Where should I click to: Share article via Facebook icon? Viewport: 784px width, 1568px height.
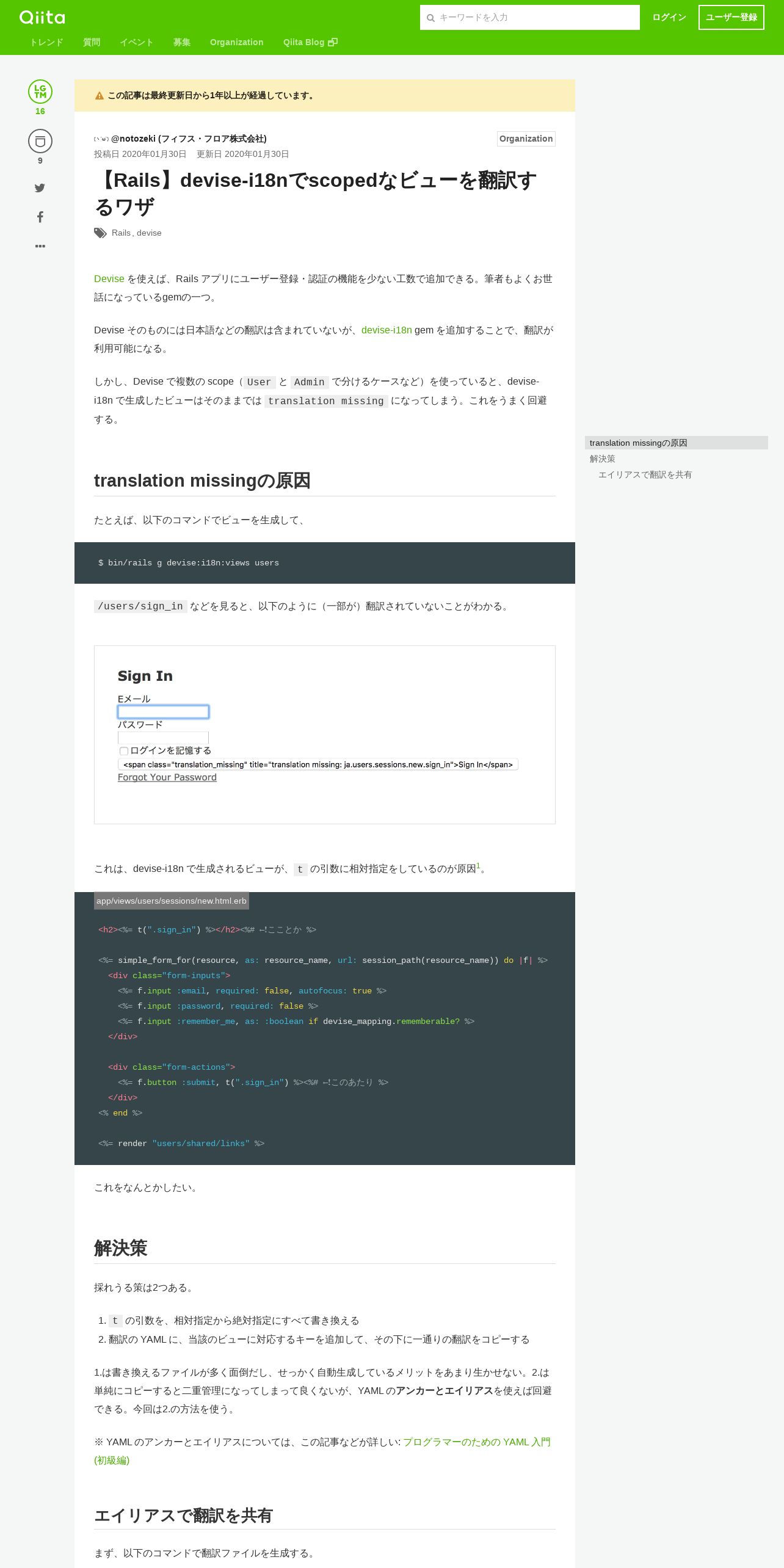coord(40,217)
